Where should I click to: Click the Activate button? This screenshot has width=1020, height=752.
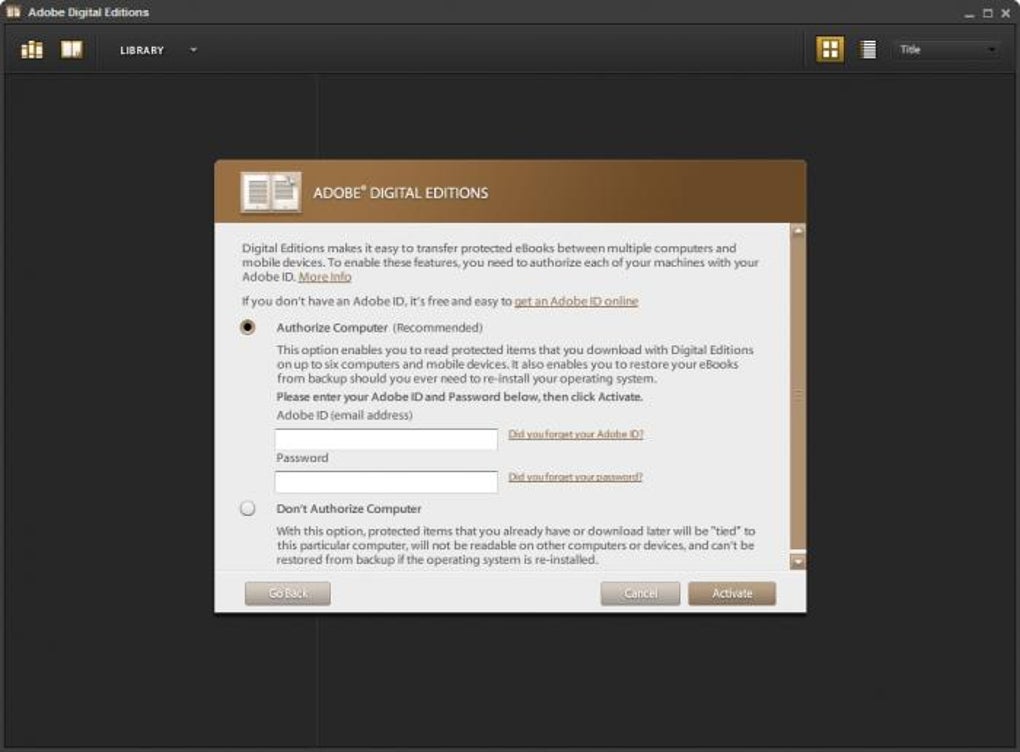(731, 592)
